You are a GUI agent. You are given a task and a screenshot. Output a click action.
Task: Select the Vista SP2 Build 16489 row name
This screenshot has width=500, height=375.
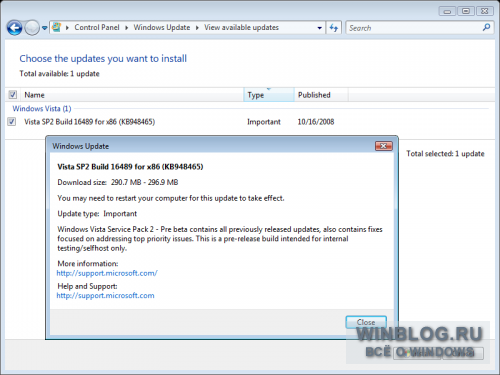(x=89, y=122)
